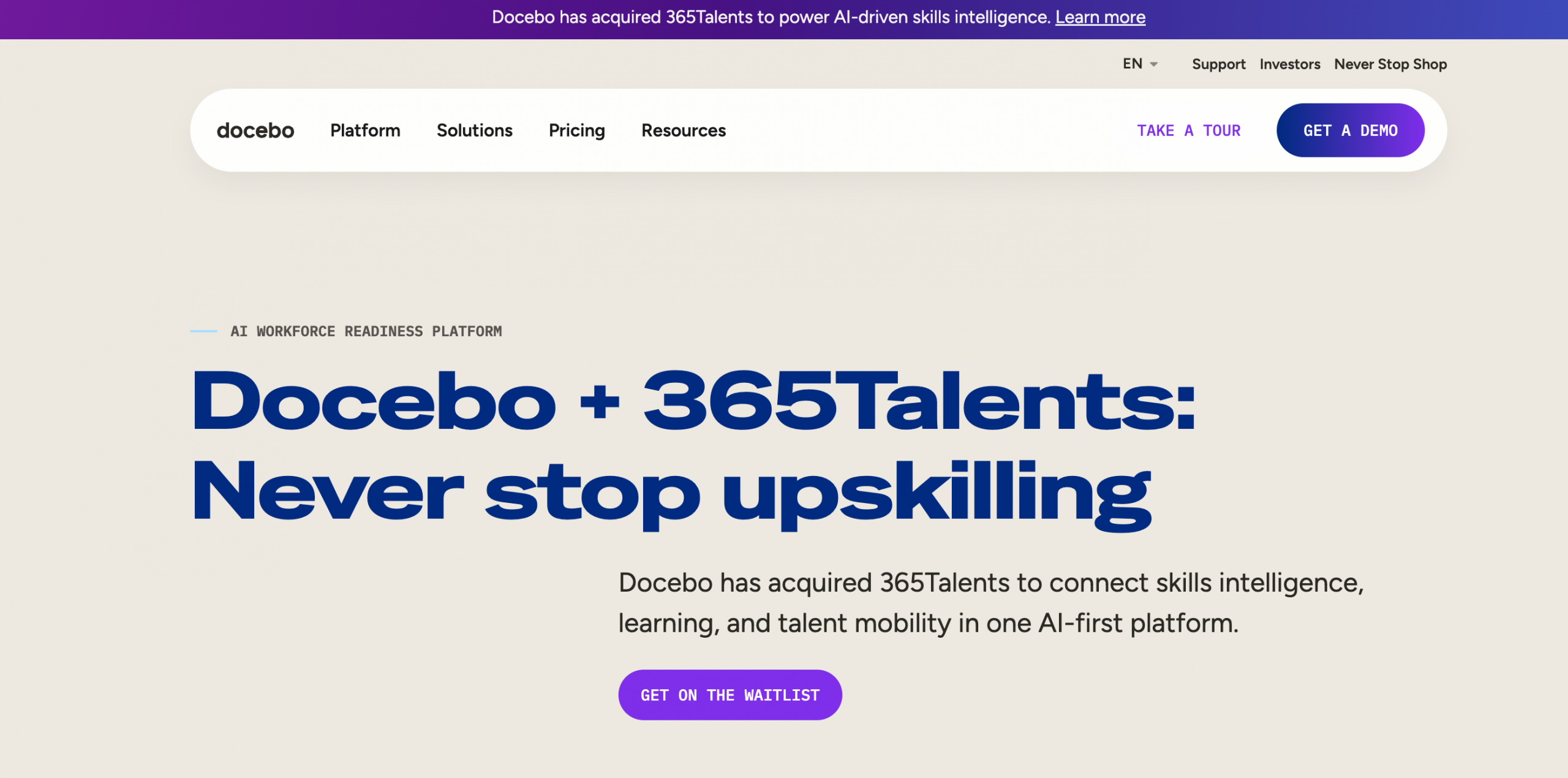Click the AI Workforce Readiness Platform label

[x=366, y=331]
